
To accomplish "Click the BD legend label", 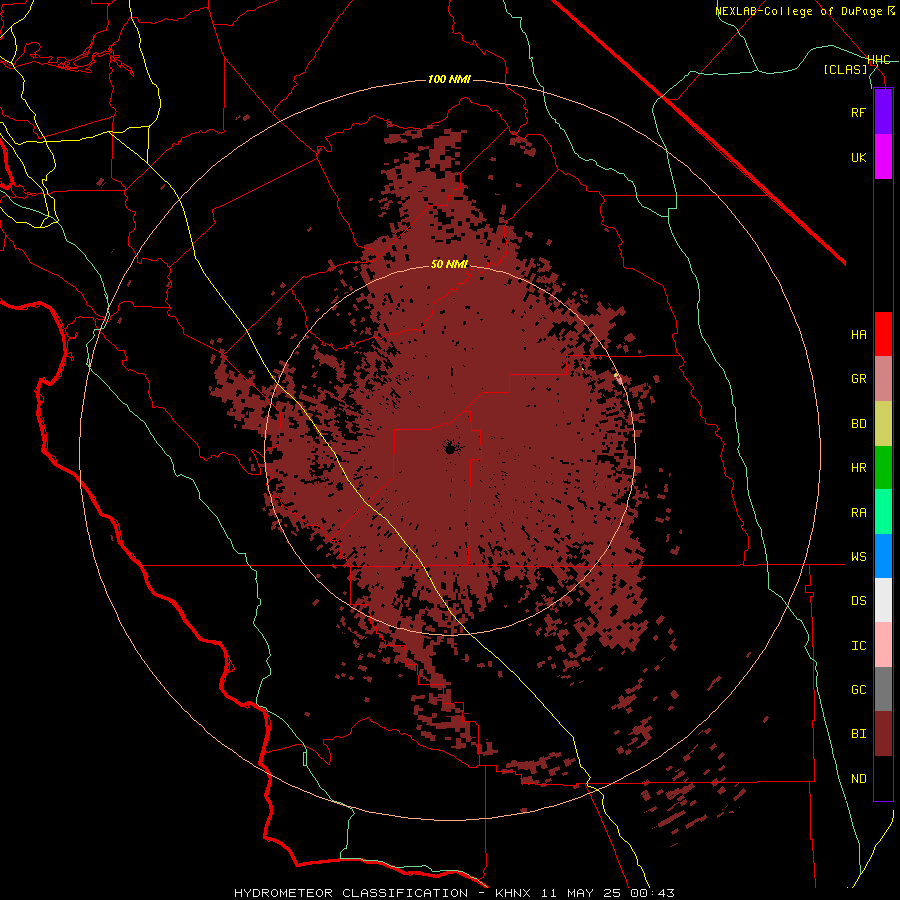I will pyautogui.click(x=858, y=424).
